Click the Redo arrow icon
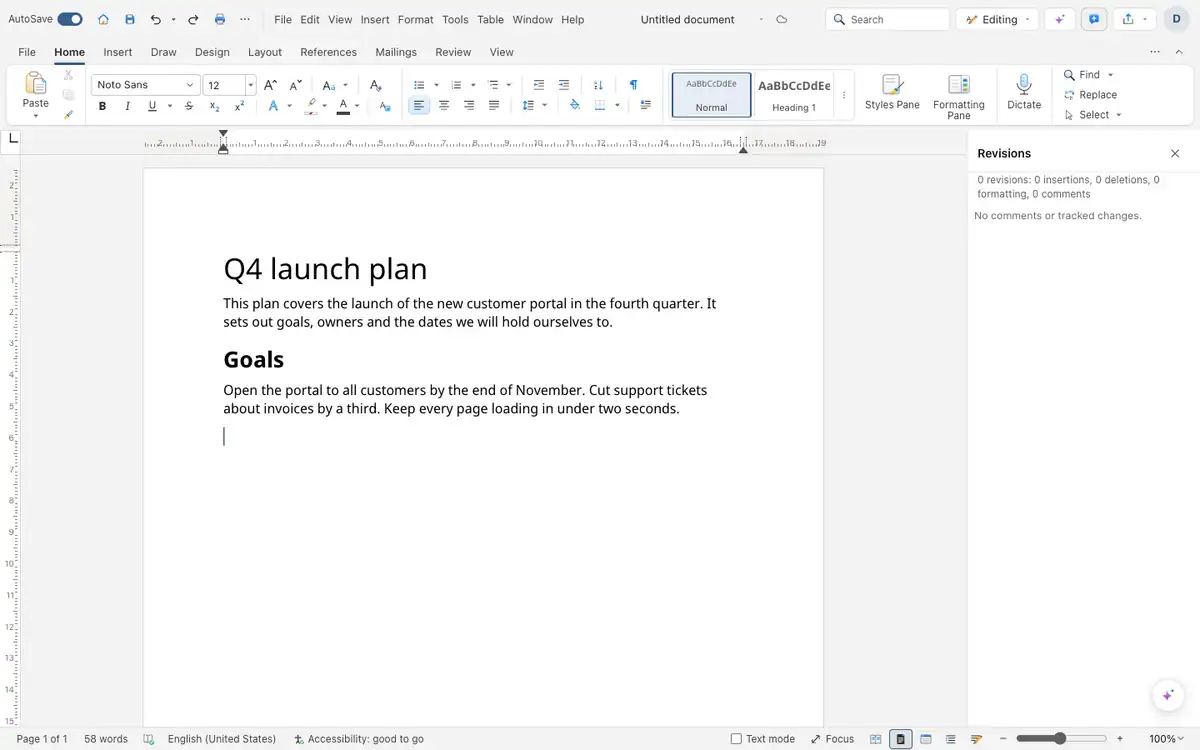The width and height of the screenshot is (1200, 750). pos(193,19)
